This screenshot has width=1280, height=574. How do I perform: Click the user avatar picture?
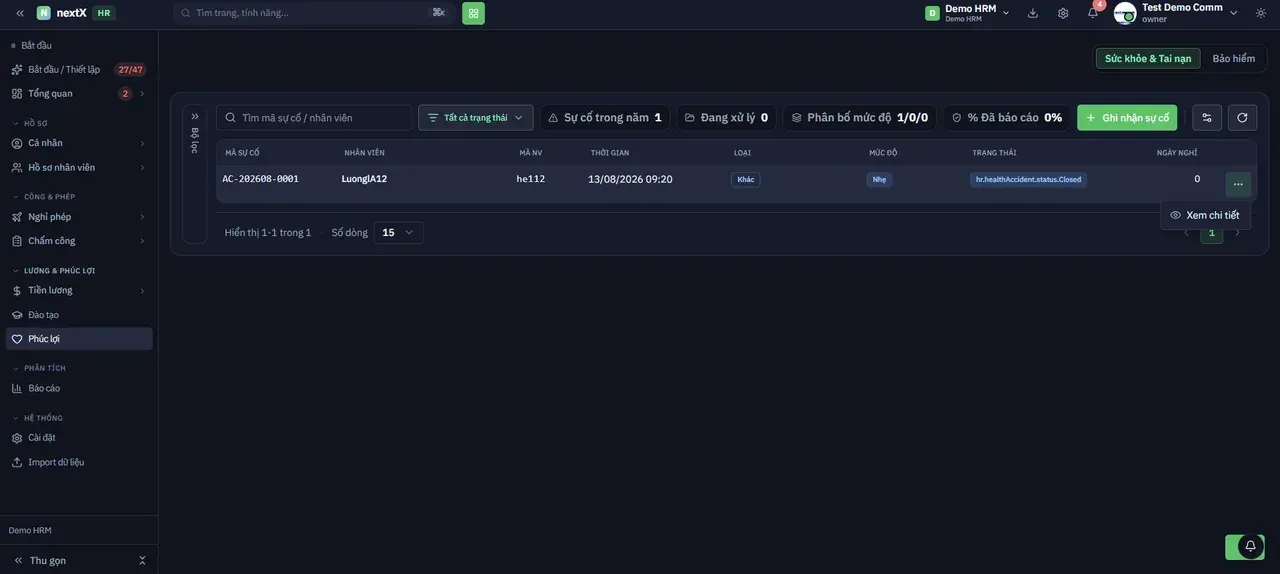(1125, 13)
